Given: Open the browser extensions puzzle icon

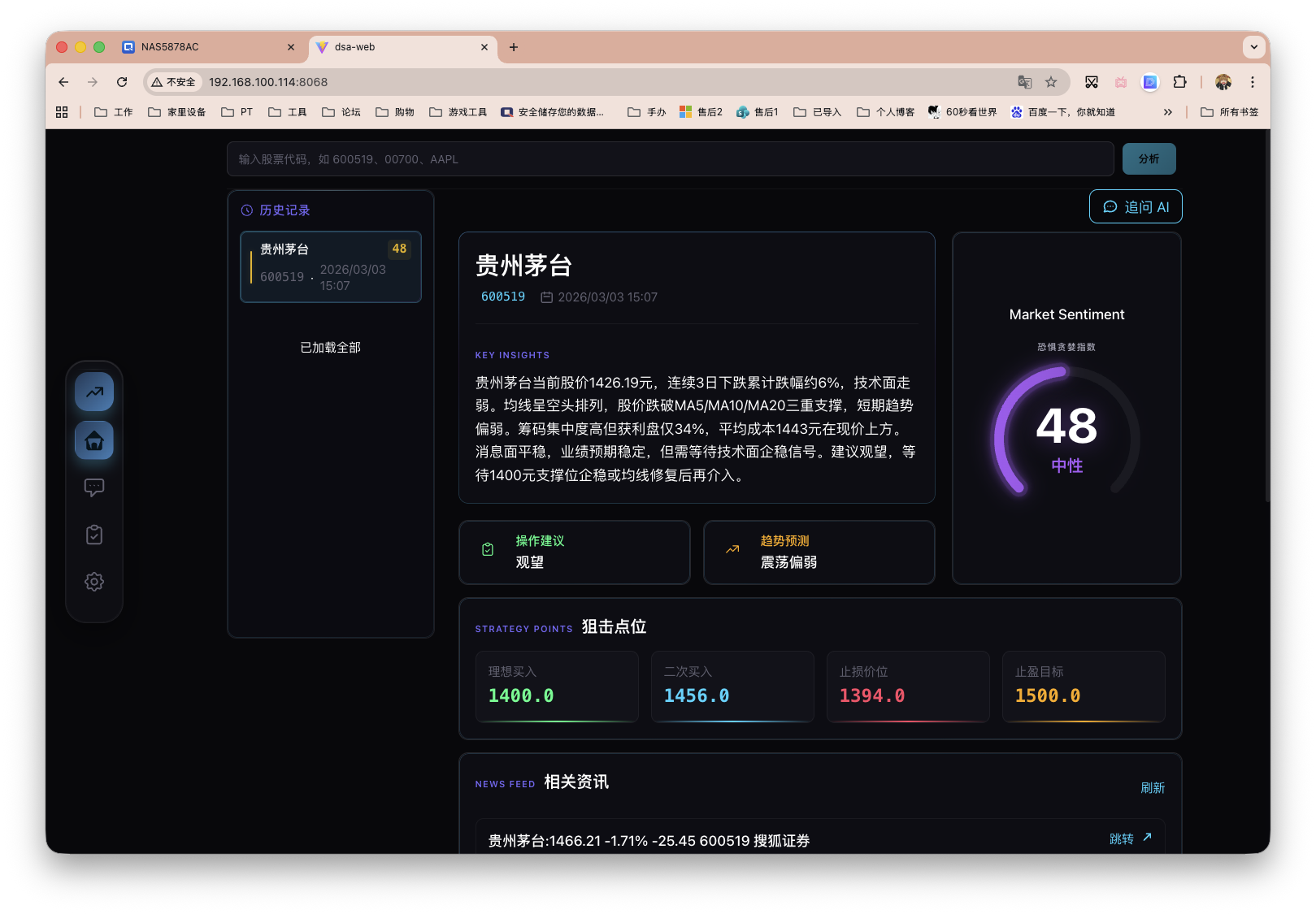Looking at the screenshot, I should 1179,82.
